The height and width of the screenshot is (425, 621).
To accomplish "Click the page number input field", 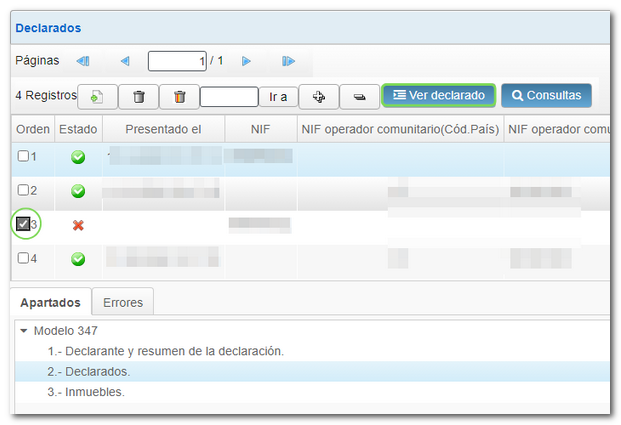I will coord(177,61).
